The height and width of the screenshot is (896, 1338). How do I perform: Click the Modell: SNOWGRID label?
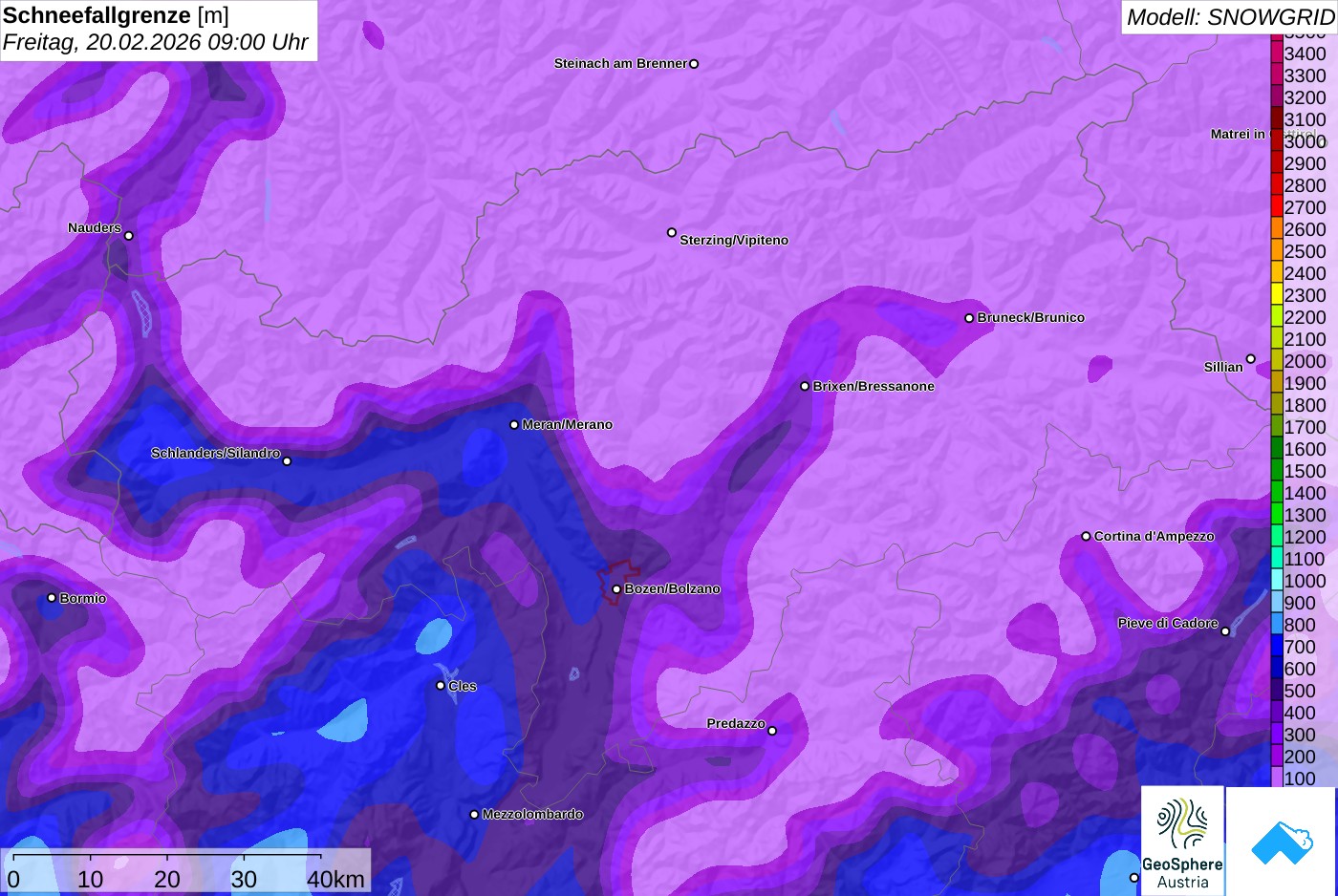pos(1230,17)
